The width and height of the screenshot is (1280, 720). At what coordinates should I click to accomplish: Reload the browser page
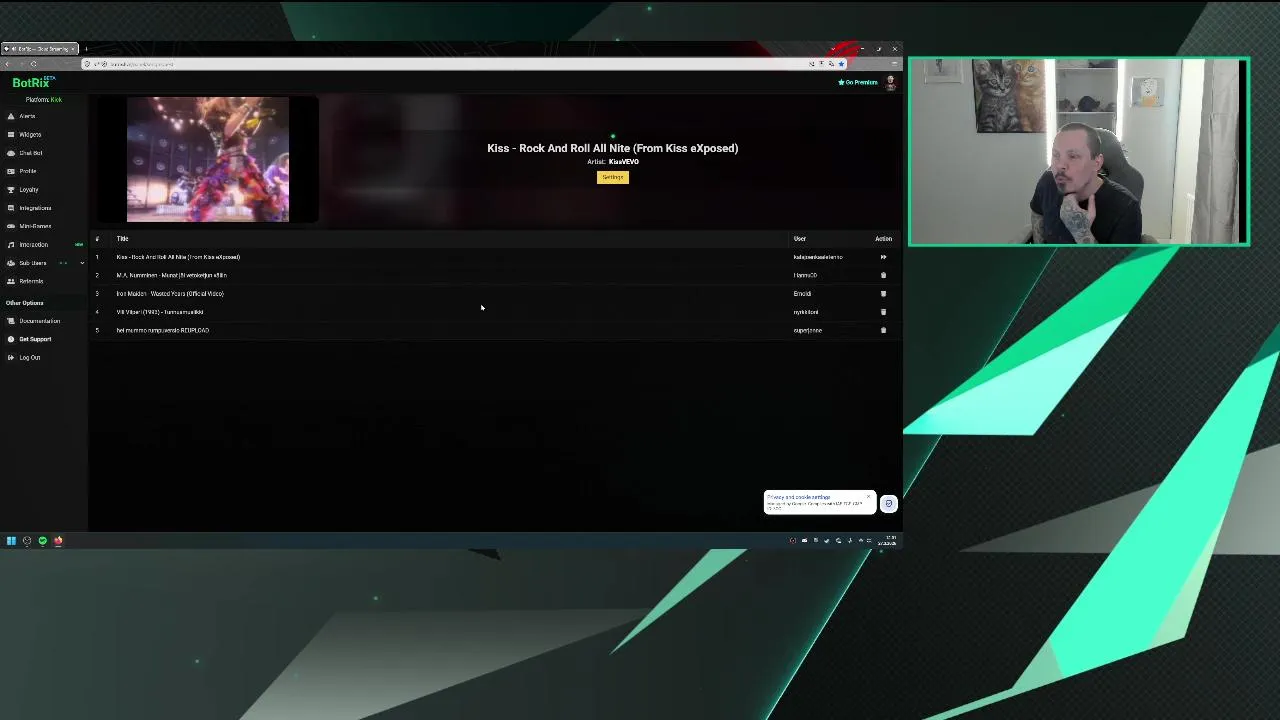(x=33, y=64)
